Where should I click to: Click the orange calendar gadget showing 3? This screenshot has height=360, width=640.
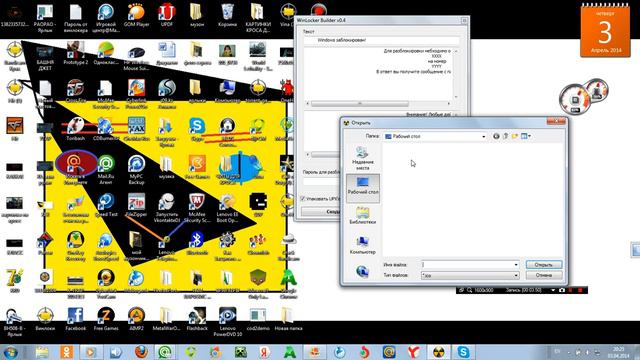pyautogui.click(x=605, y=31)
